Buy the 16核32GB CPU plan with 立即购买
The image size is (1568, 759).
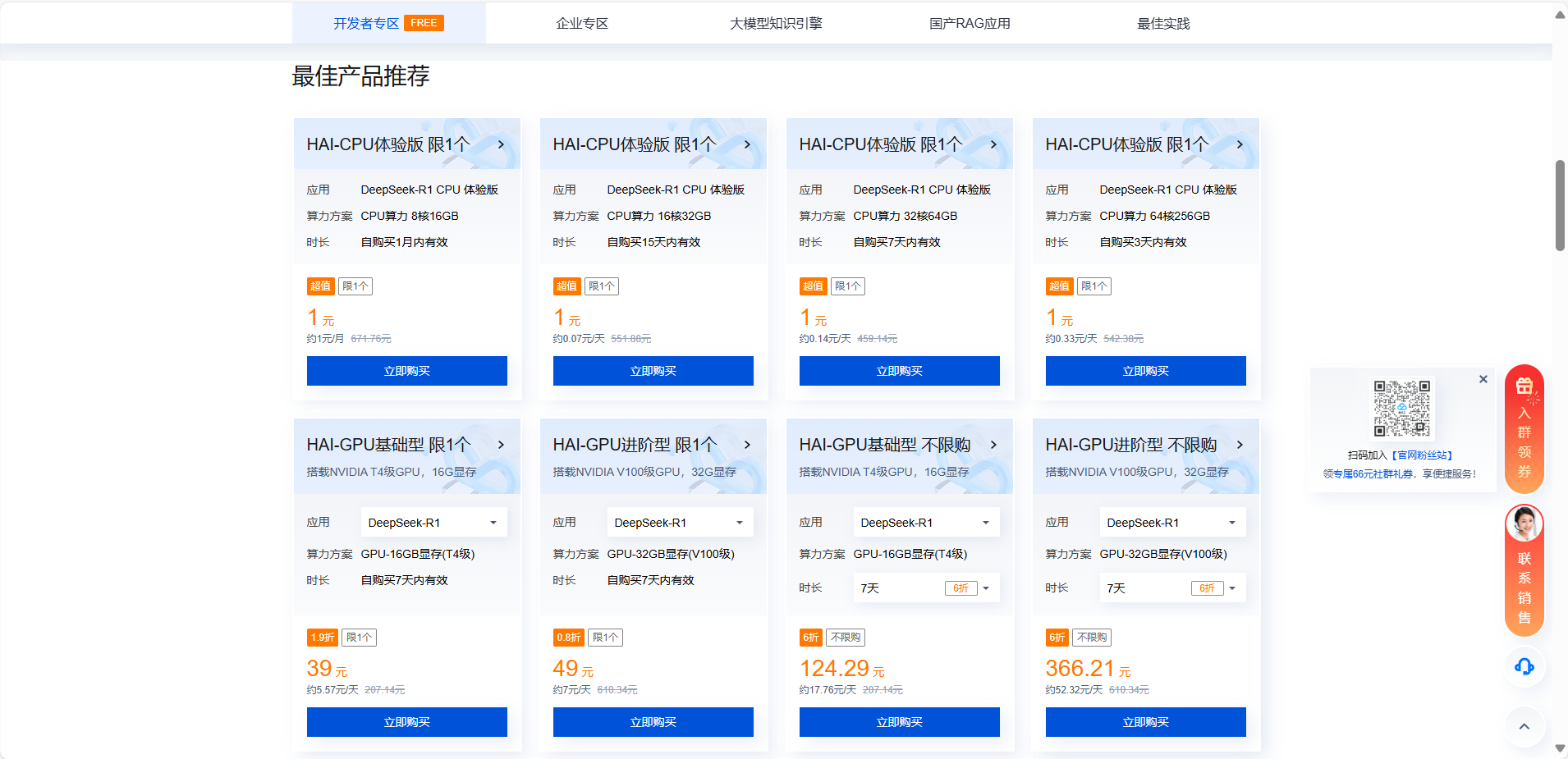coord(653,371)
